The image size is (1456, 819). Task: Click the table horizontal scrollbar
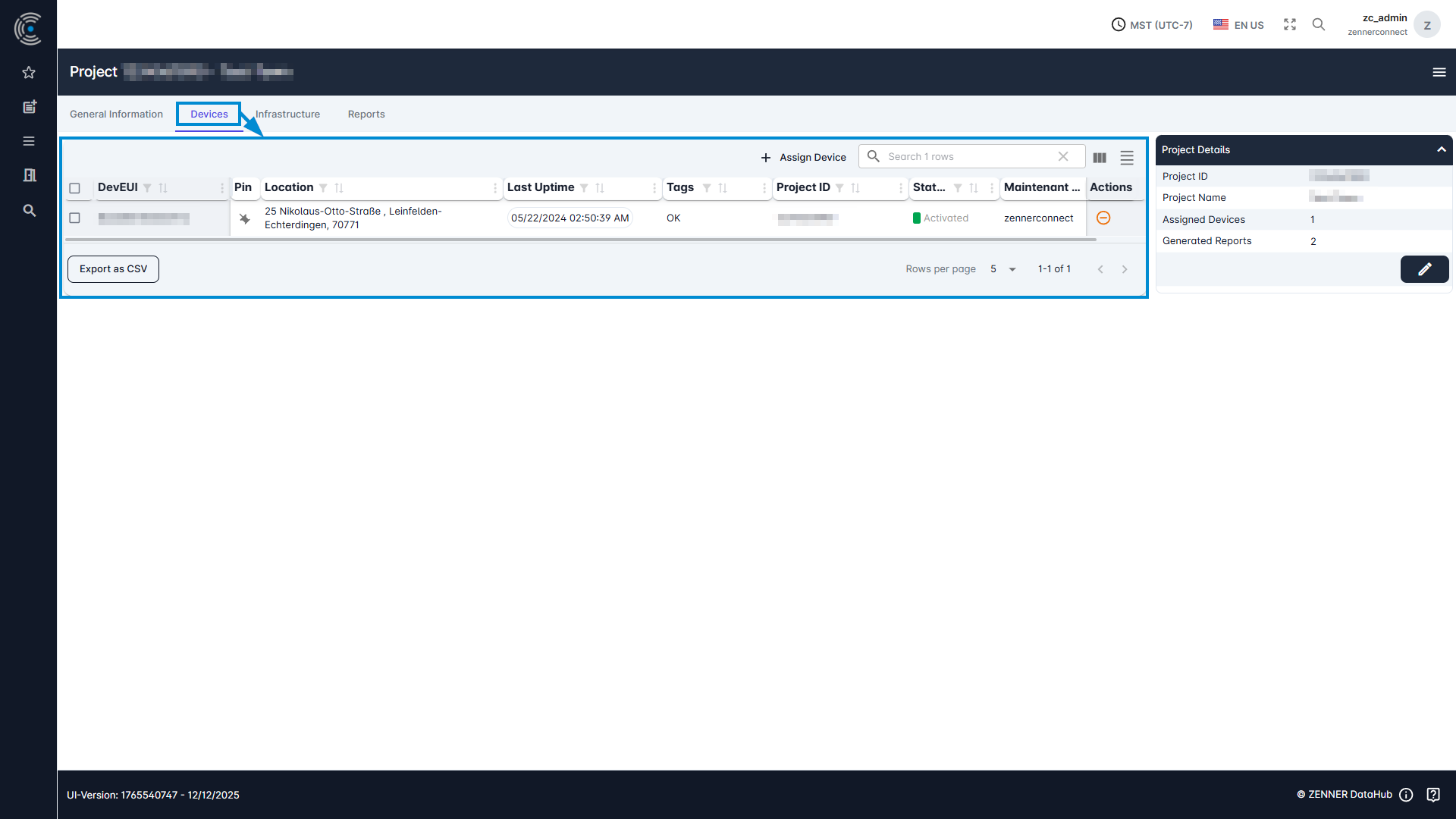[580, 240]
